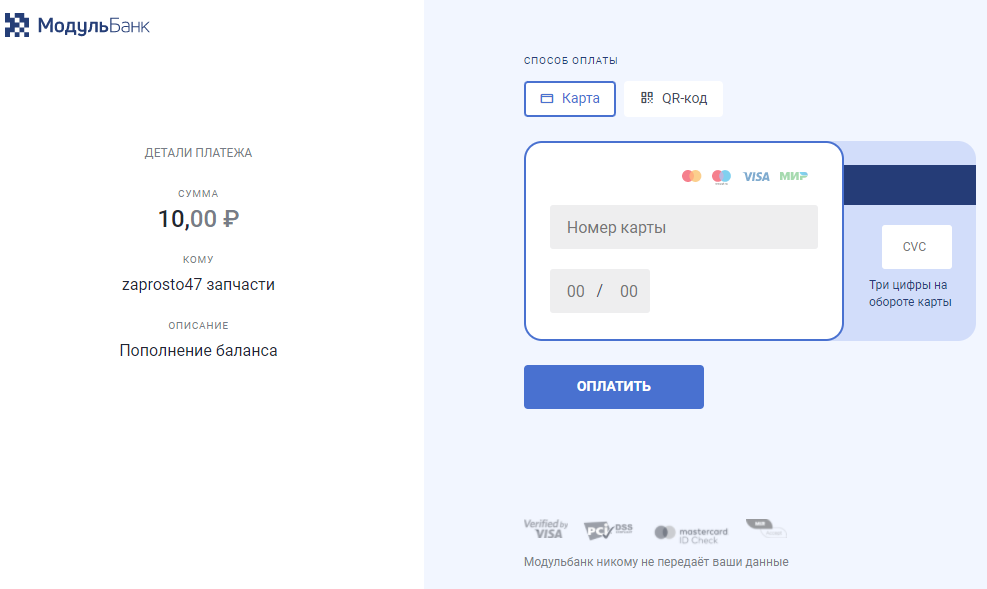
Task: Click the 10,00 ₽ payment amount
Action: [x=198, y=218]
